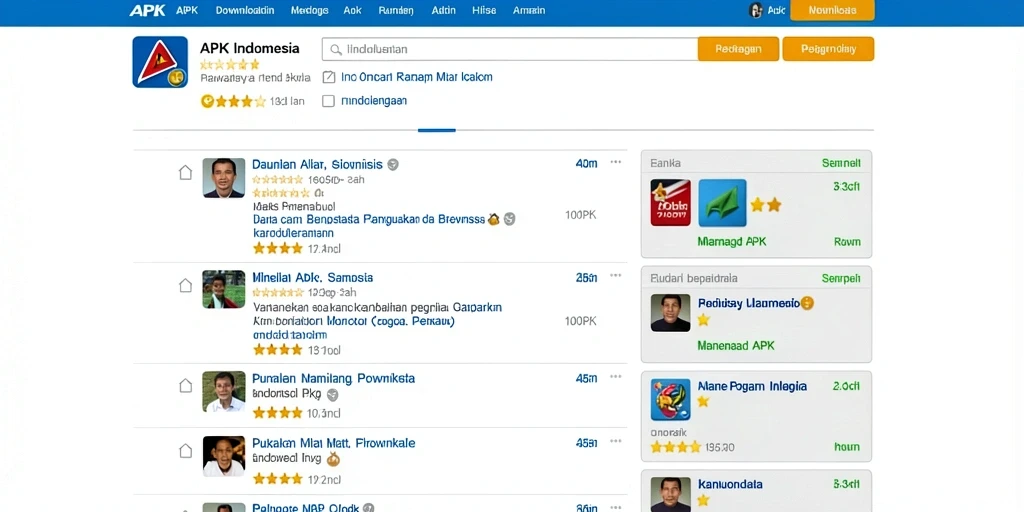
Task: Click the user avatar icon in top bar
Action: click(x=756, y=10)
